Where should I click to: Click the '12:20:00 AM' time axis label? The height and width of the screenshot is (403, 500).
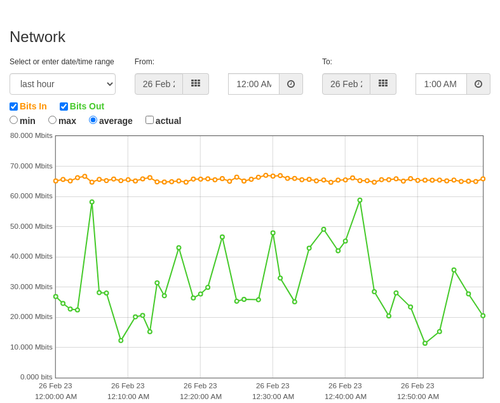(x=201, y=397)
